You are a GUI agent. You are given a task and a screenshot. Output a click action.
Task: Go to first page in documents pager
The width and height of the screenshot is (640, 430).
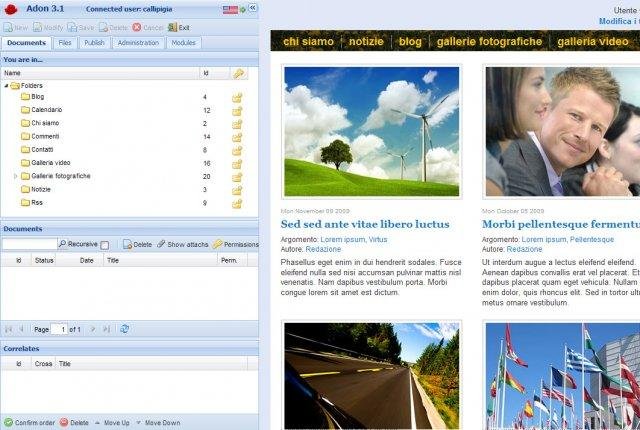tap(8, 329)
